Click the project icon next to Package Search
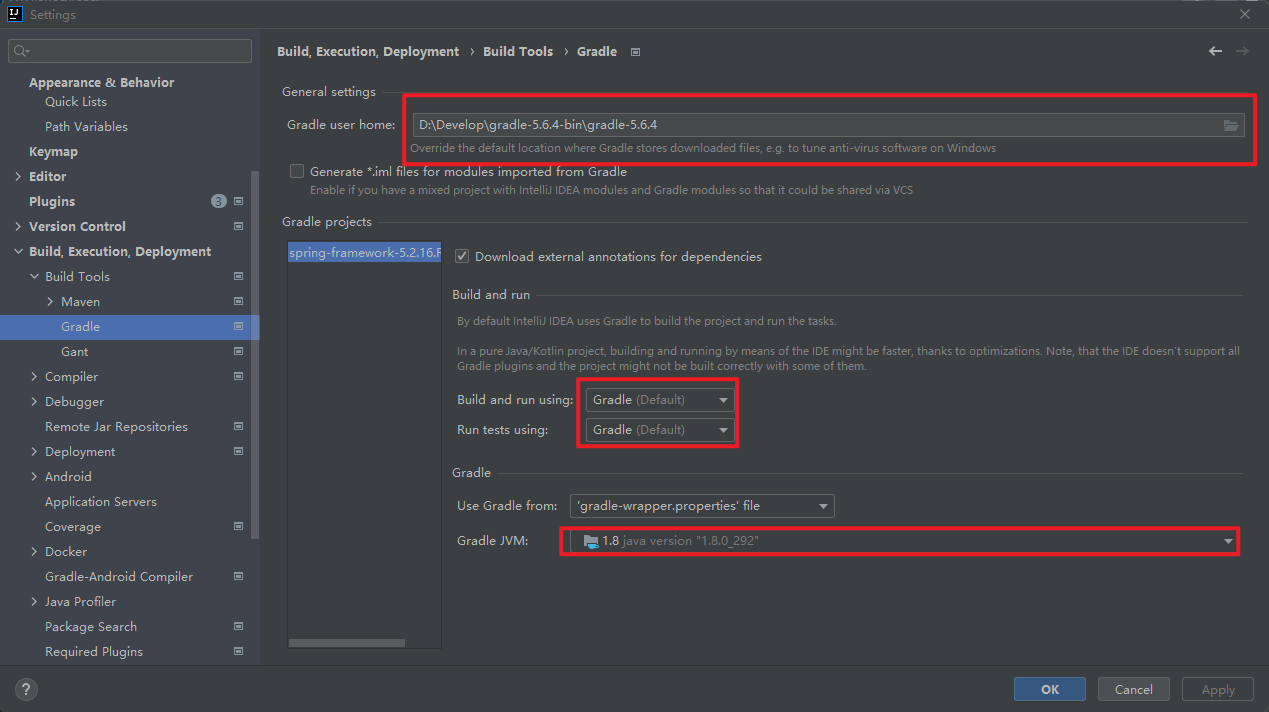The height and width of the screenshot is (712, 1269). click(x=238, y=626)
